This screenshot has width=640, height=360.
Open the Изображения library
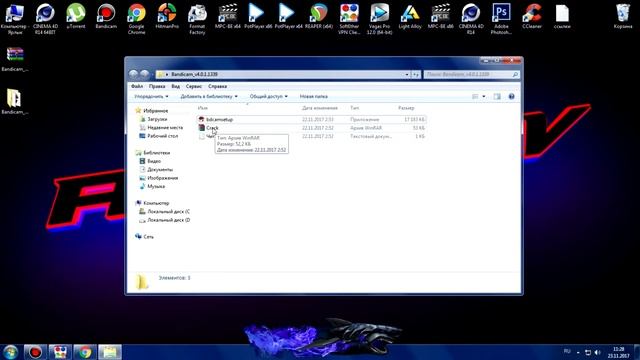pyautogui.click(x=162, y=178)
